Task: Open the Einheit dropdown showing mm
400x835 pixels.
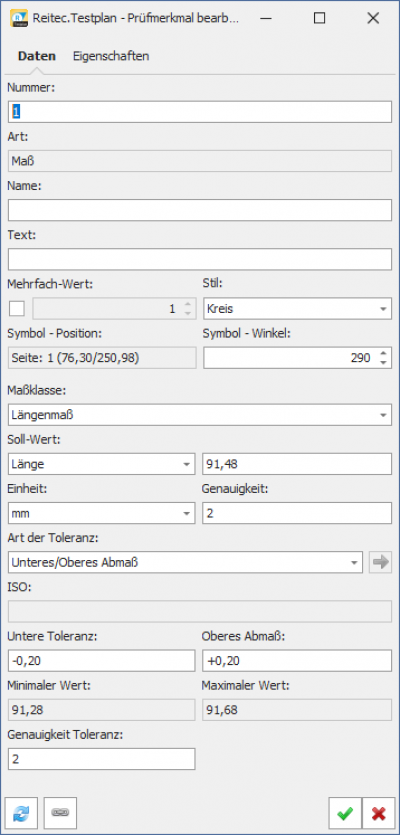Action: point(102,513)
